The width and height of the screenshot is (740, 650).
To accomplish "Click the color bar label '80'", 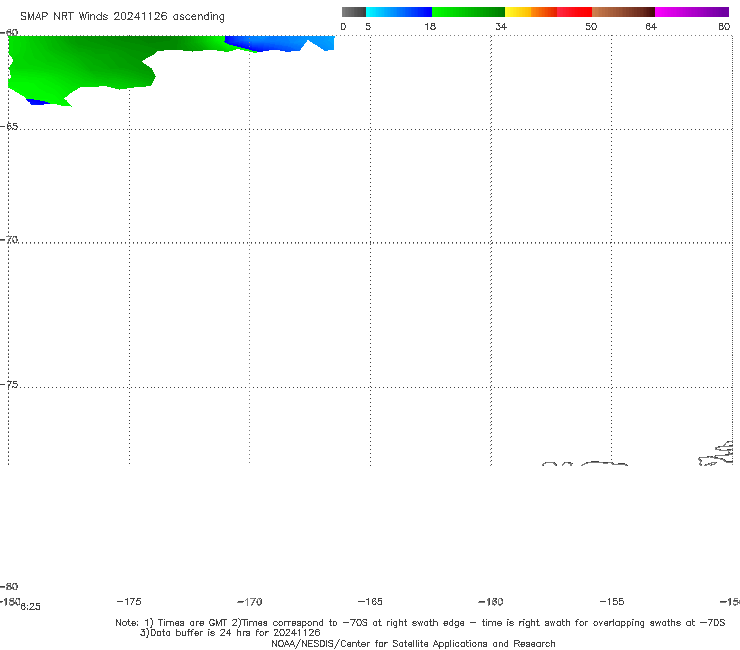I will click(724, 27).
